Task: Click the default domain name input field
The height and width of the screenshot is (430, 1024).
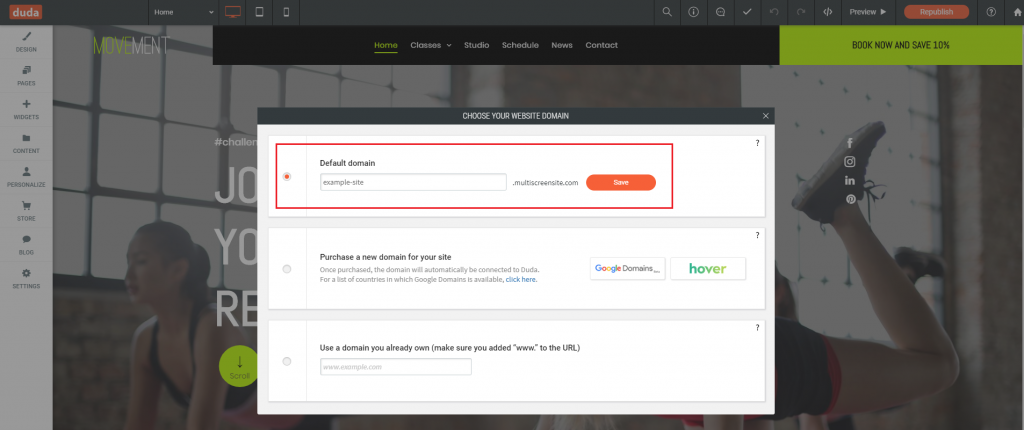Action: click(x=413, y=182)
